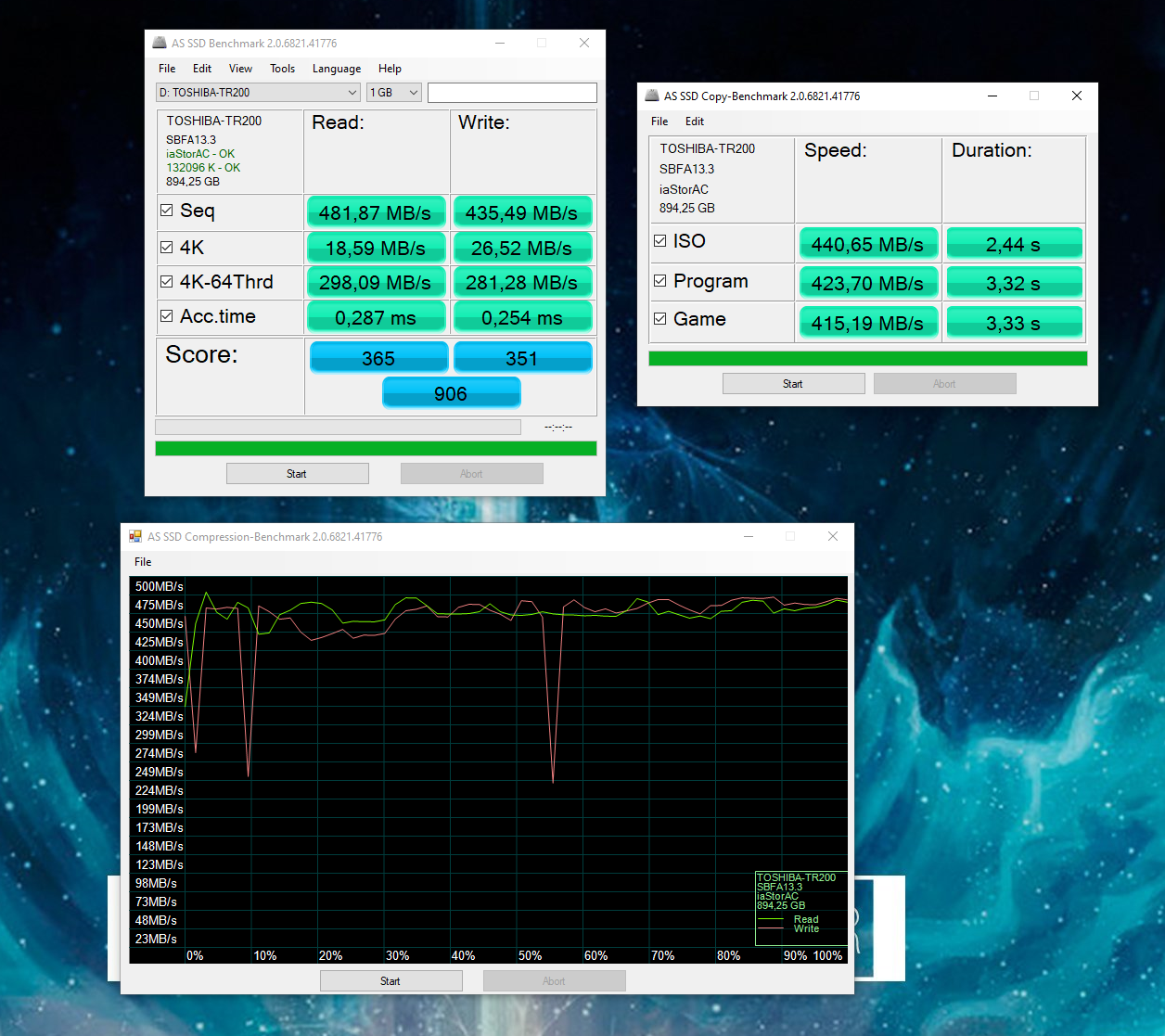Expand the 1 GB test size dropdown
This screenshot has height=1036, width=1165.
click(x=394, y=93)
